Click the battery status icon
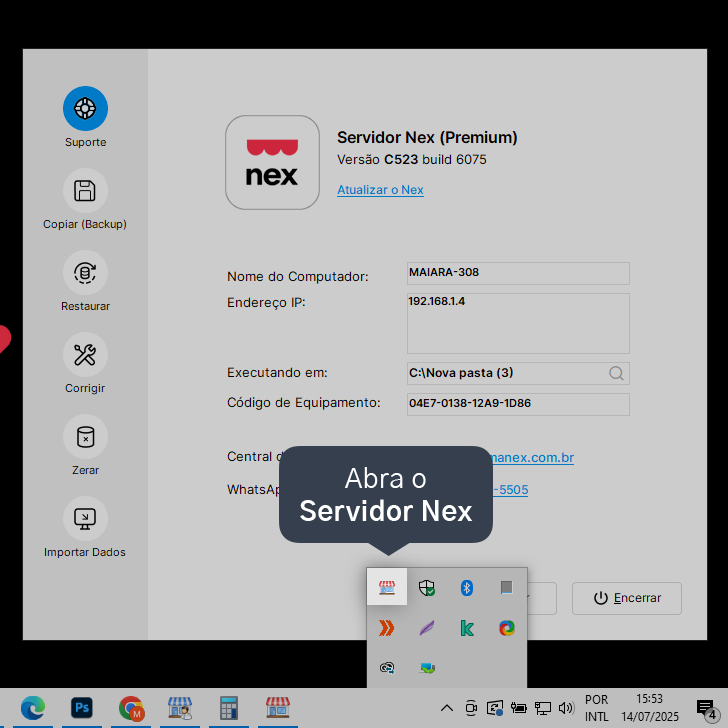The width and height of the screenshot is (728, 728). (519, 708)
